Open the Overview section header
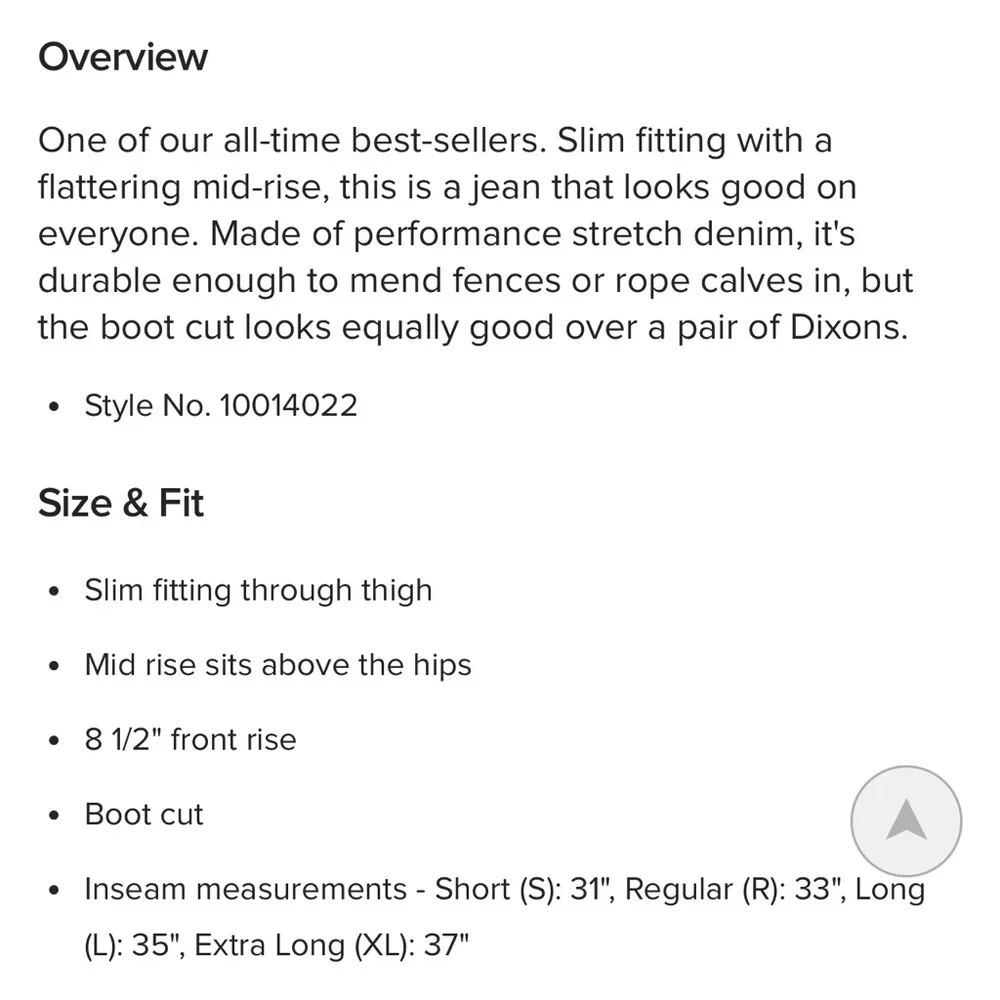Screen dimensions: 1000x1000 (x=122, y=57)
